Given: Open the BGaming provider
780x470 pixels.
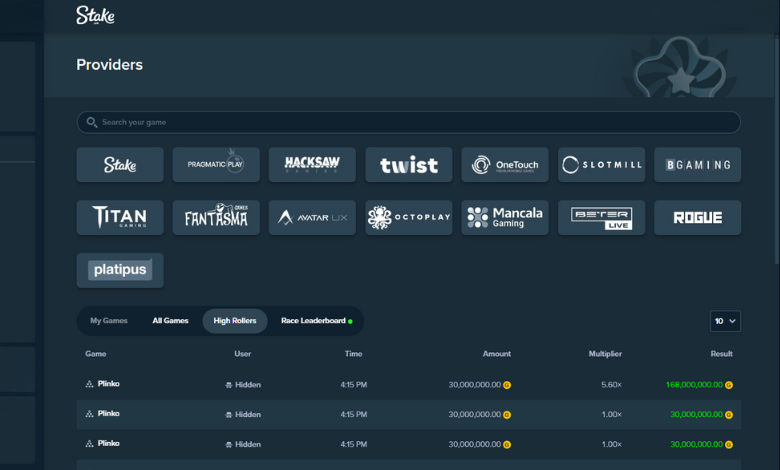Looking at the screenshot, I should click(x=697, y=165).
